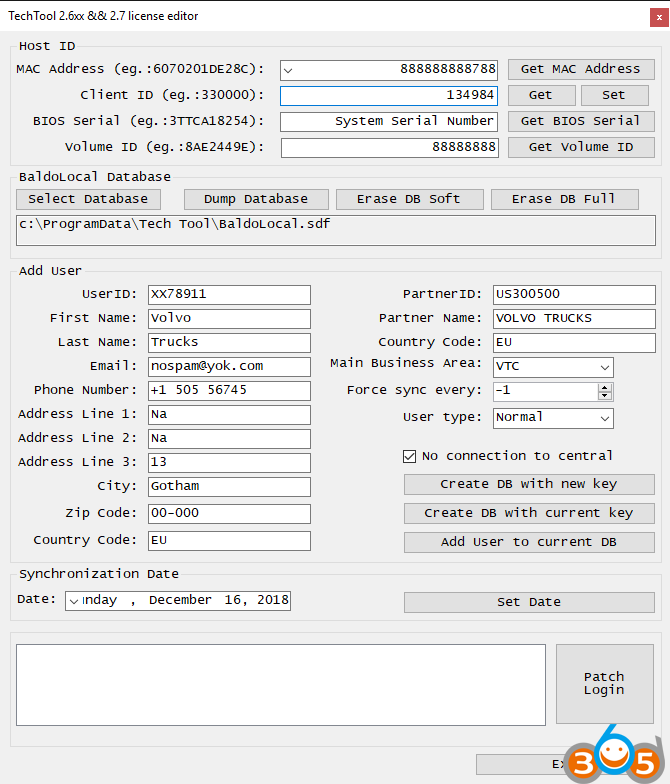Click Erase DB Soft button
Image resolution: width=670 pixels, height=784 pixels.
410,199
